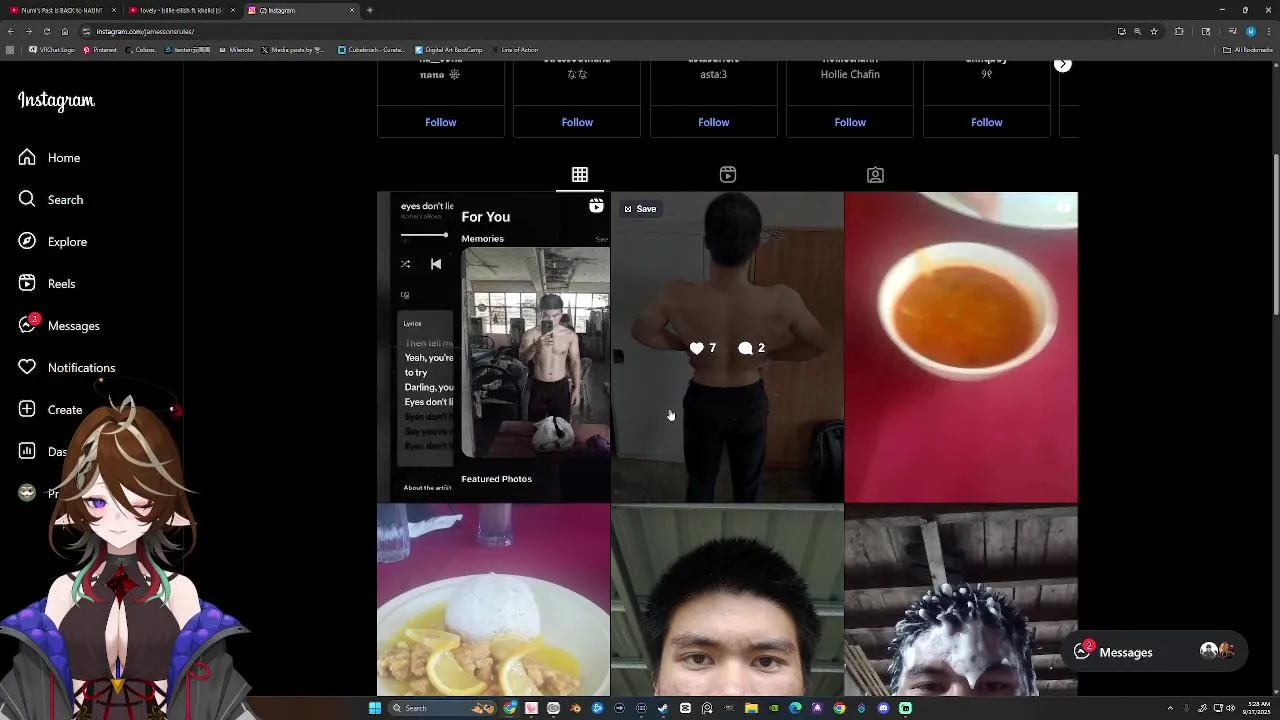Open File Explorer from the taskbar
1280x720 pixels.
(751, 708)
